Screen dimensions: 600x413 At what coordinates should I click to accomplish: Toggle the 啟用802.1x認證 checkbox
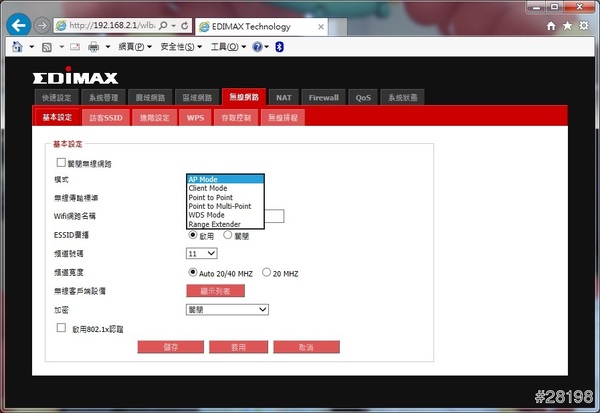(61, 328)
